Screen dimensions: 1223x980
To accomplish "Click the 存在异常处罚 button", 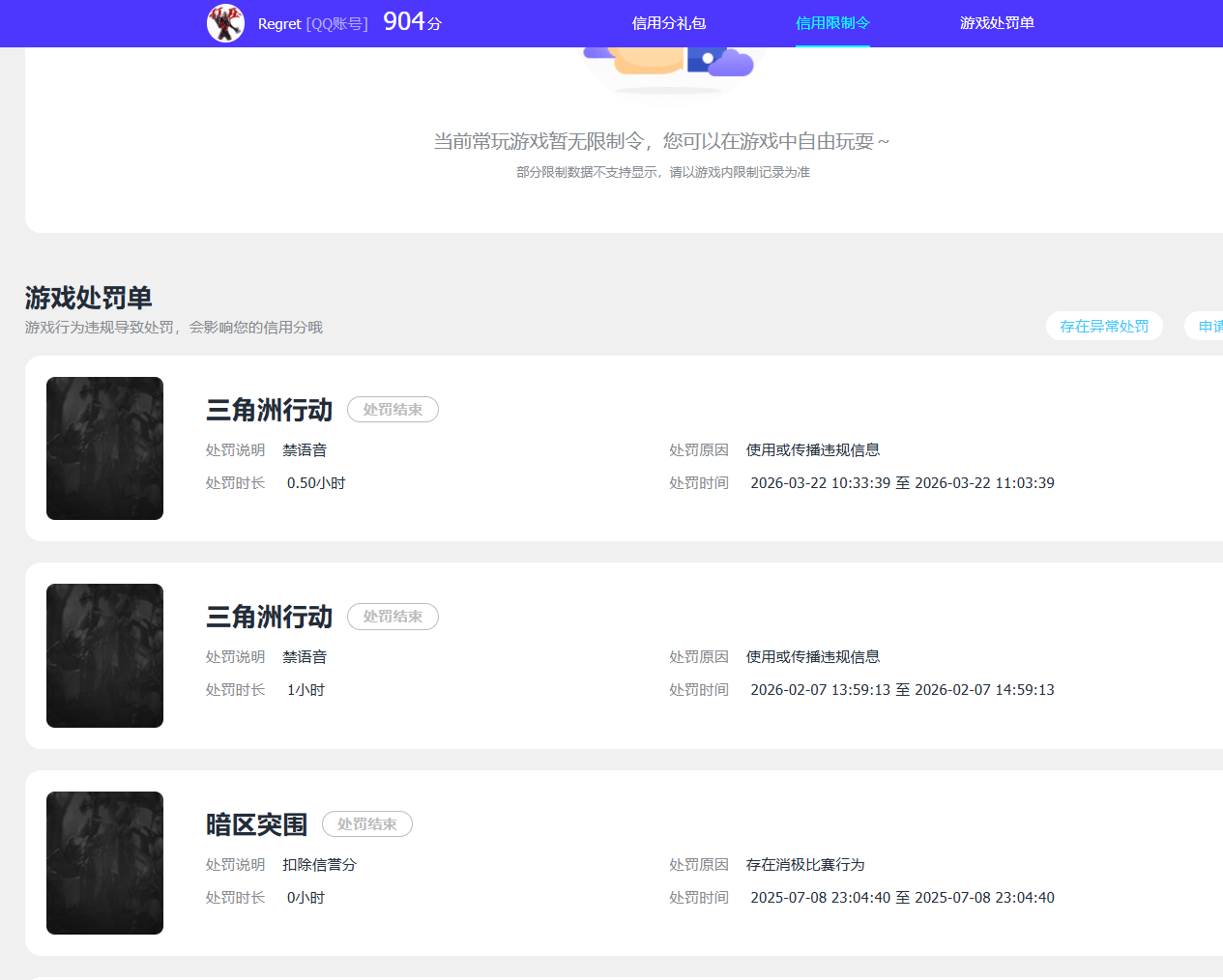I will click(1104, 327).
